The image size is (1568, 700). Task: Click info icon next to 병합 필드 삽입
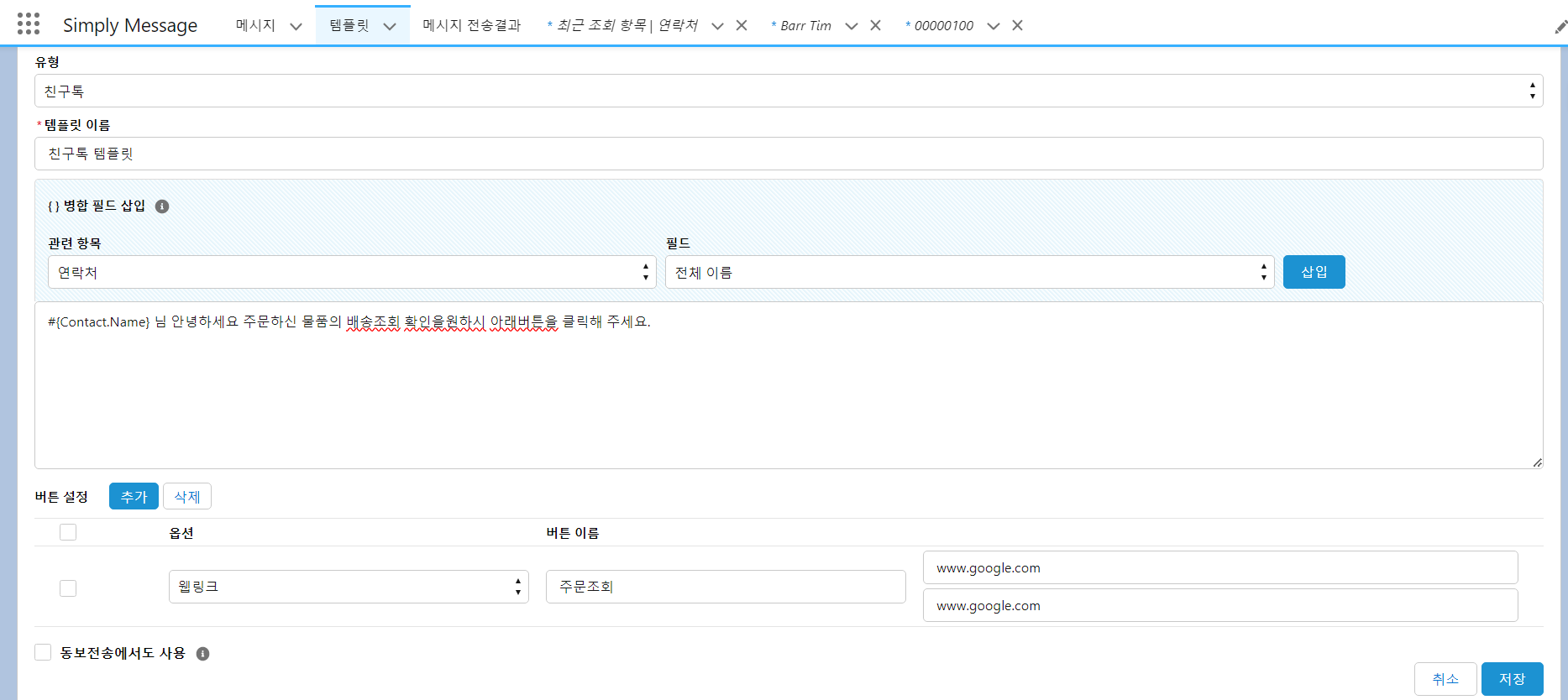pyautogui.click(x=162, y=206)
